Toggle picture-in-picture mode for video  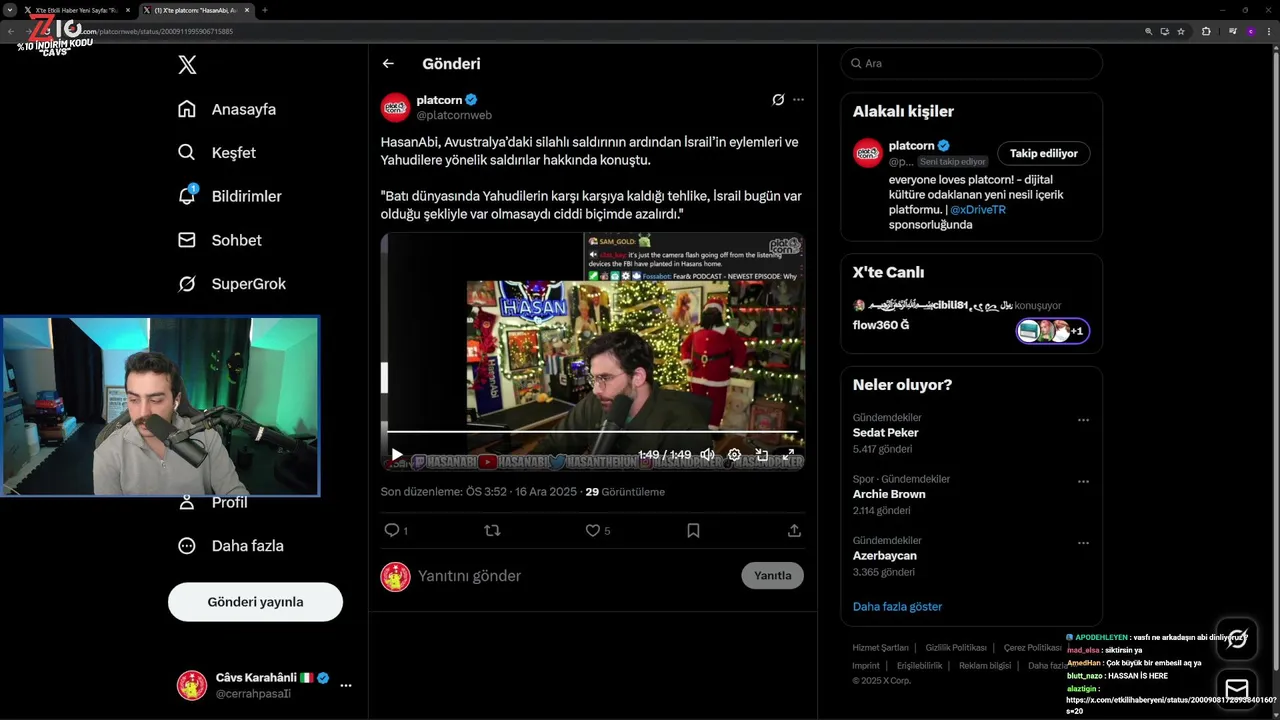[x=761, y=454]
